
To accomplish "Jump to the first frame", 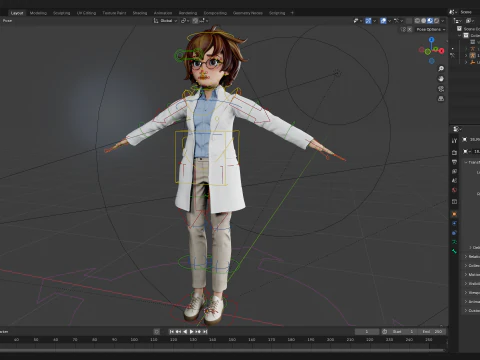I will coord(172,332).
